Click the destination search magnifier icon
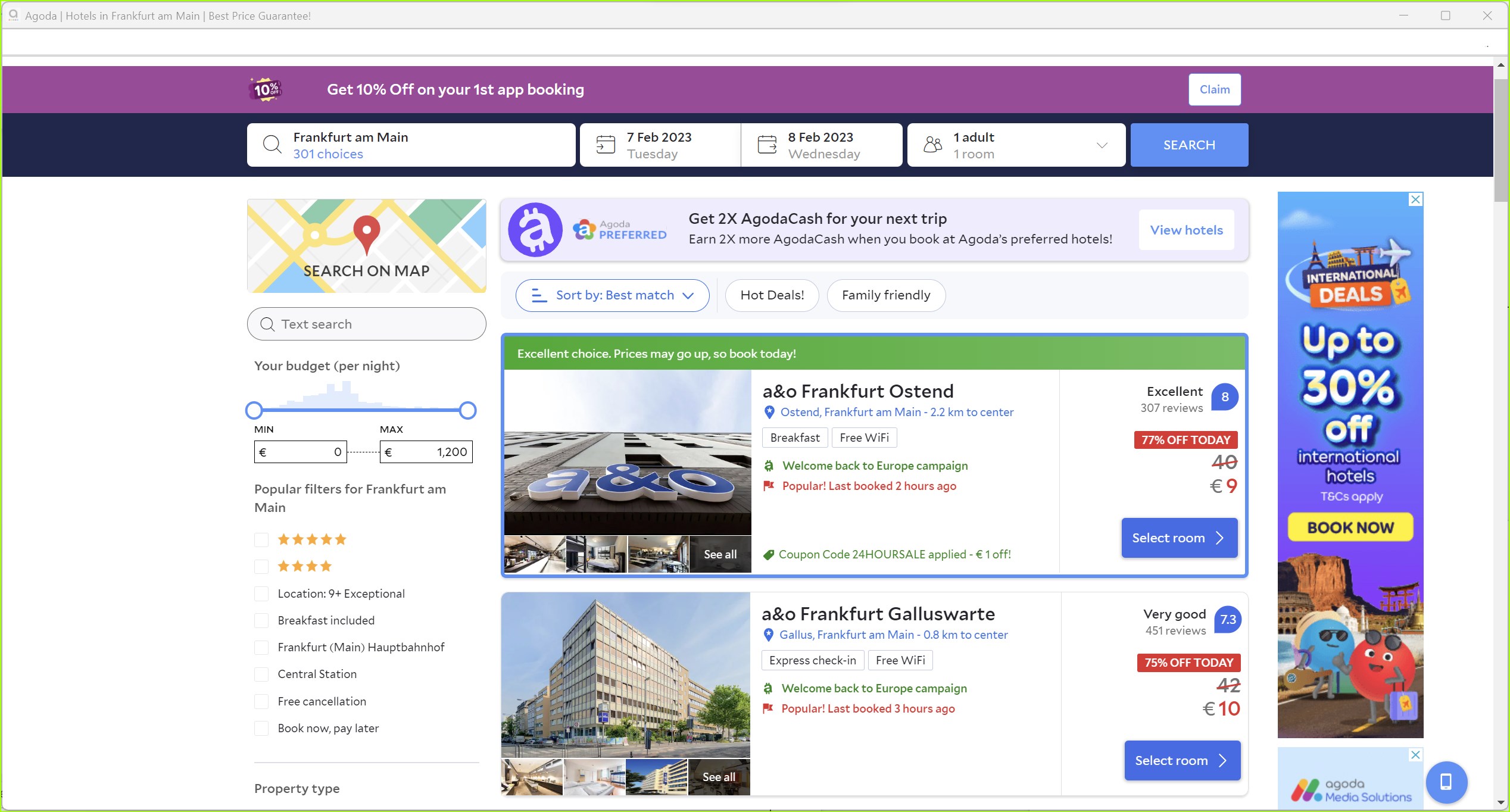1510x812 pixels. [x=272, y=145]
